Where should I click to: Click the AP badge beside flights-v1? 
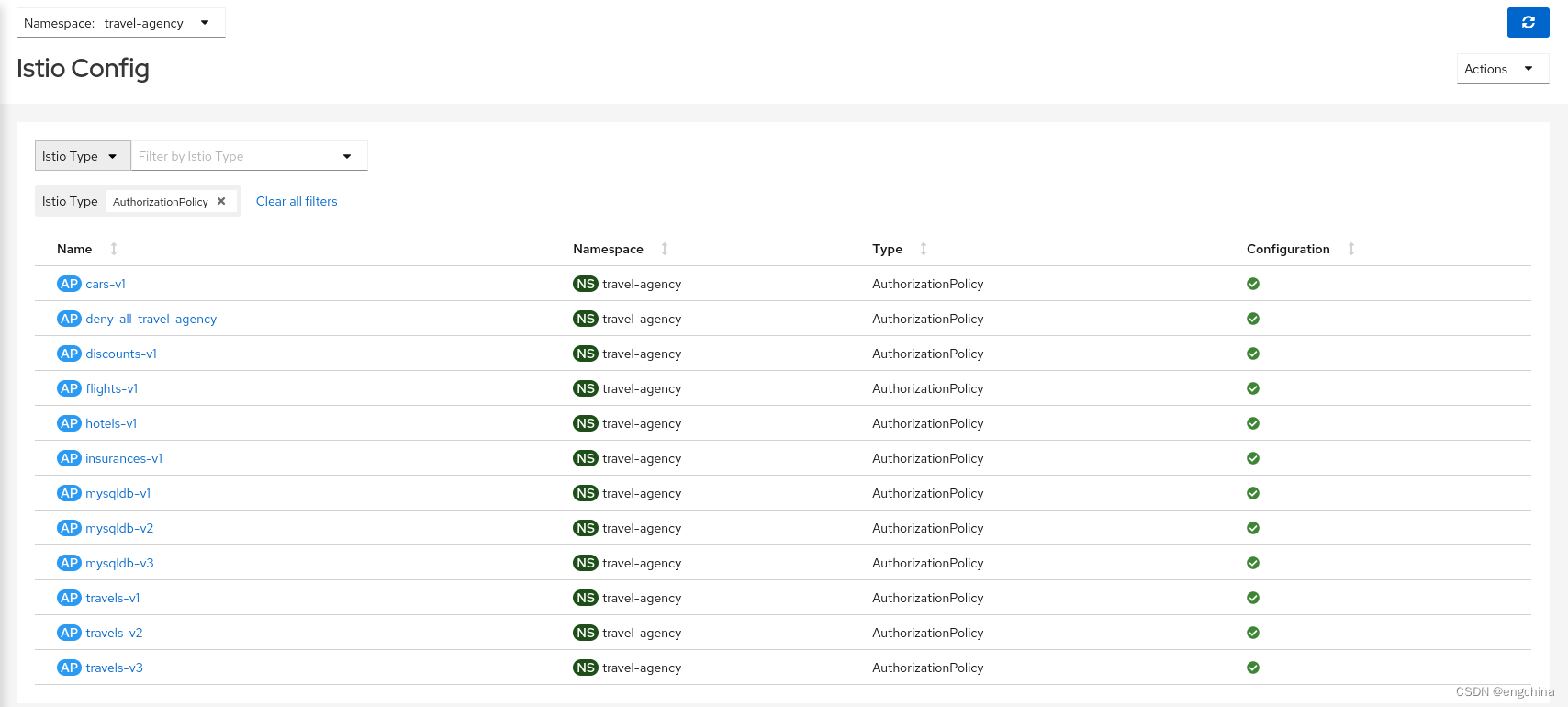(69, 388)
